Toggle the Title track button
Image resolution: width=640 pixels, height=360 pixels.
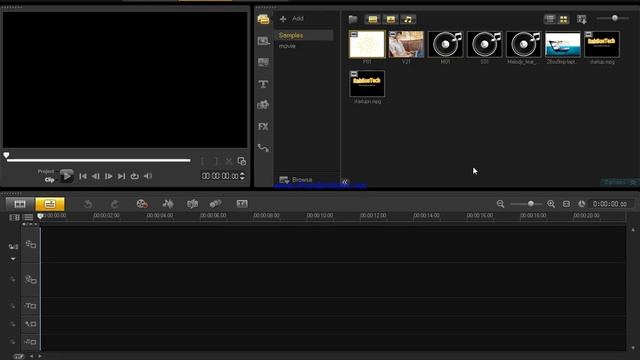pos(31,306)
